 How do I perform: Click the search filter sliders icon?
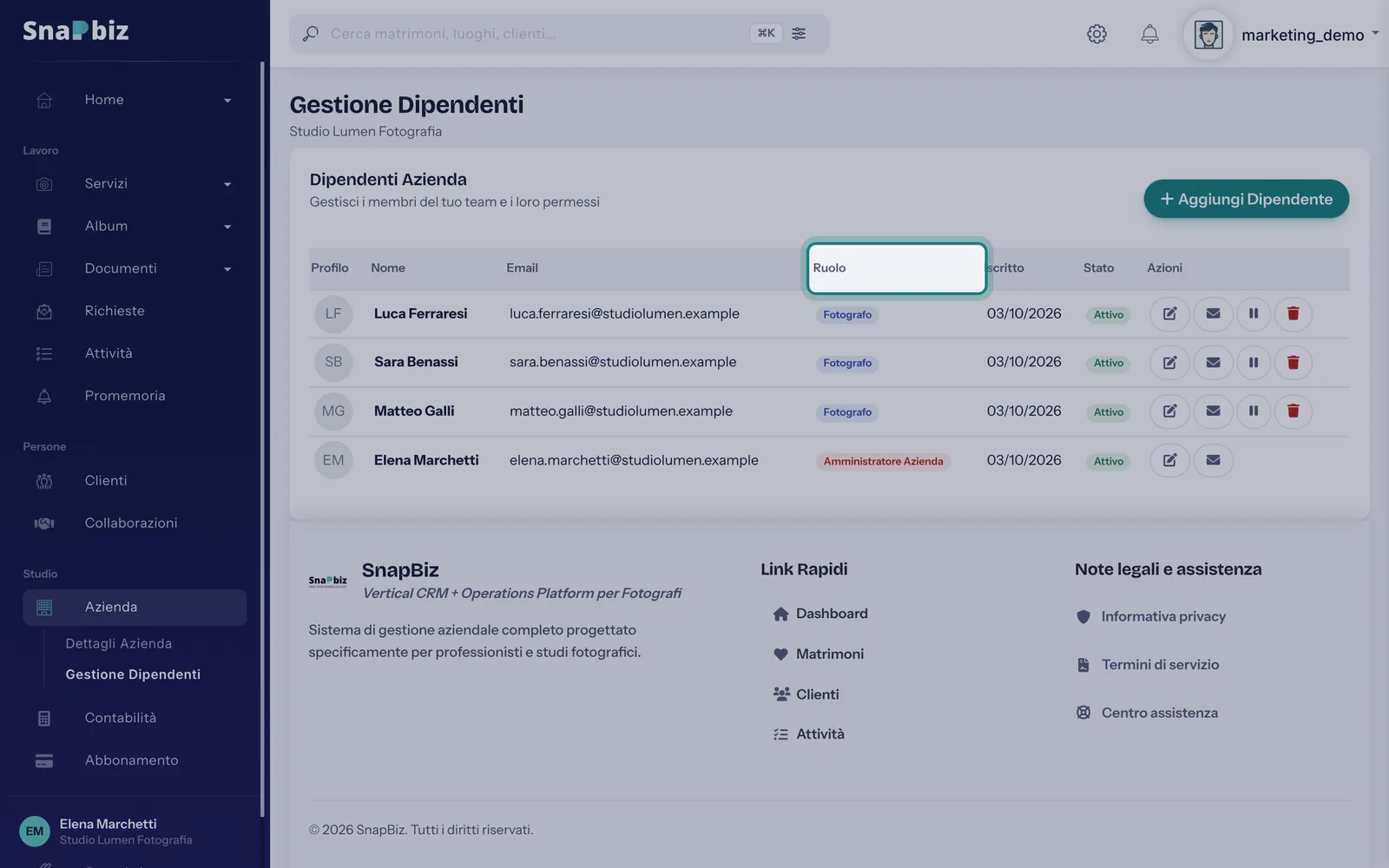click(x=799, y=33)
